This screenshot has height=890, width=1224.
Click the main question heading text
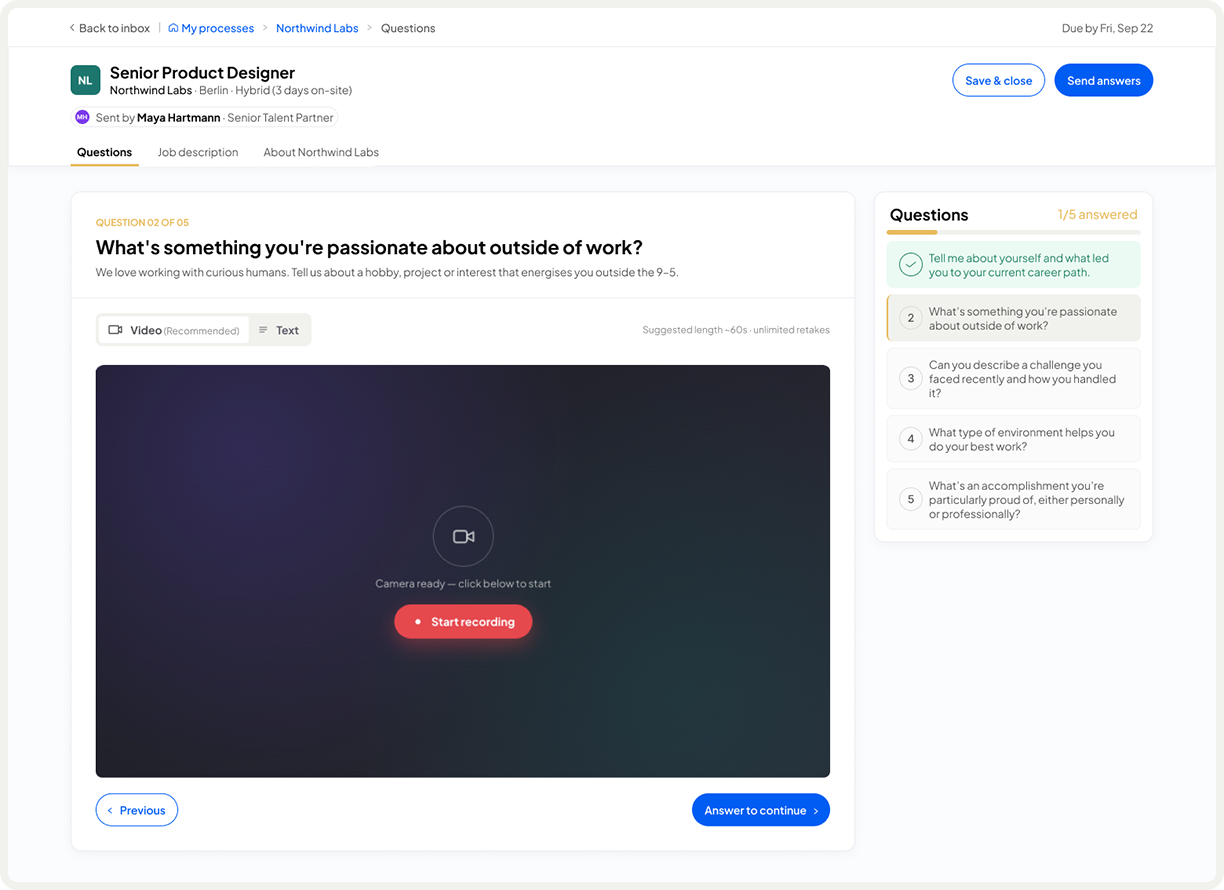(369, 247)
